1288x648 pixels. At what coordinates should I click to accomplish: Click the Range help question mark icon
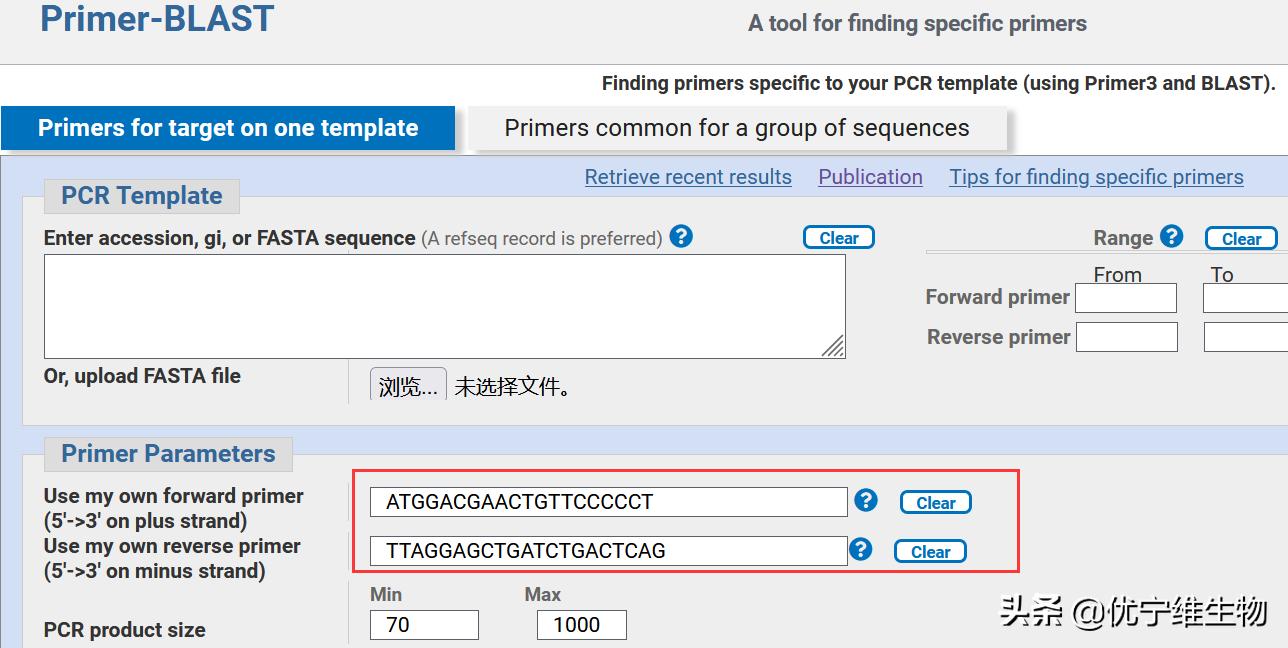[1172, 237]
